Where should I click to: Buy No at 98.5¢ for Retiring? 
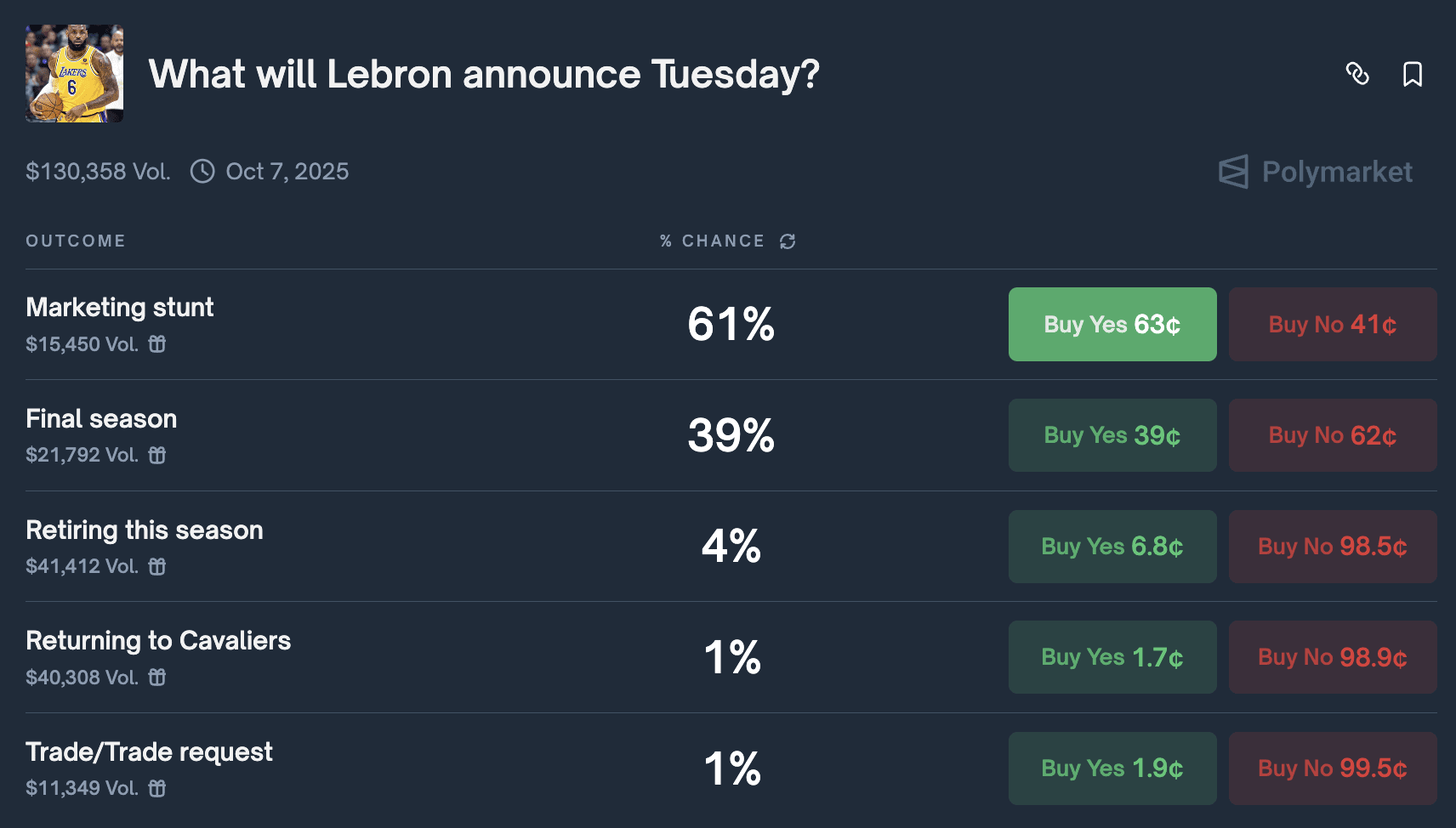click(x=1332, y=547)
